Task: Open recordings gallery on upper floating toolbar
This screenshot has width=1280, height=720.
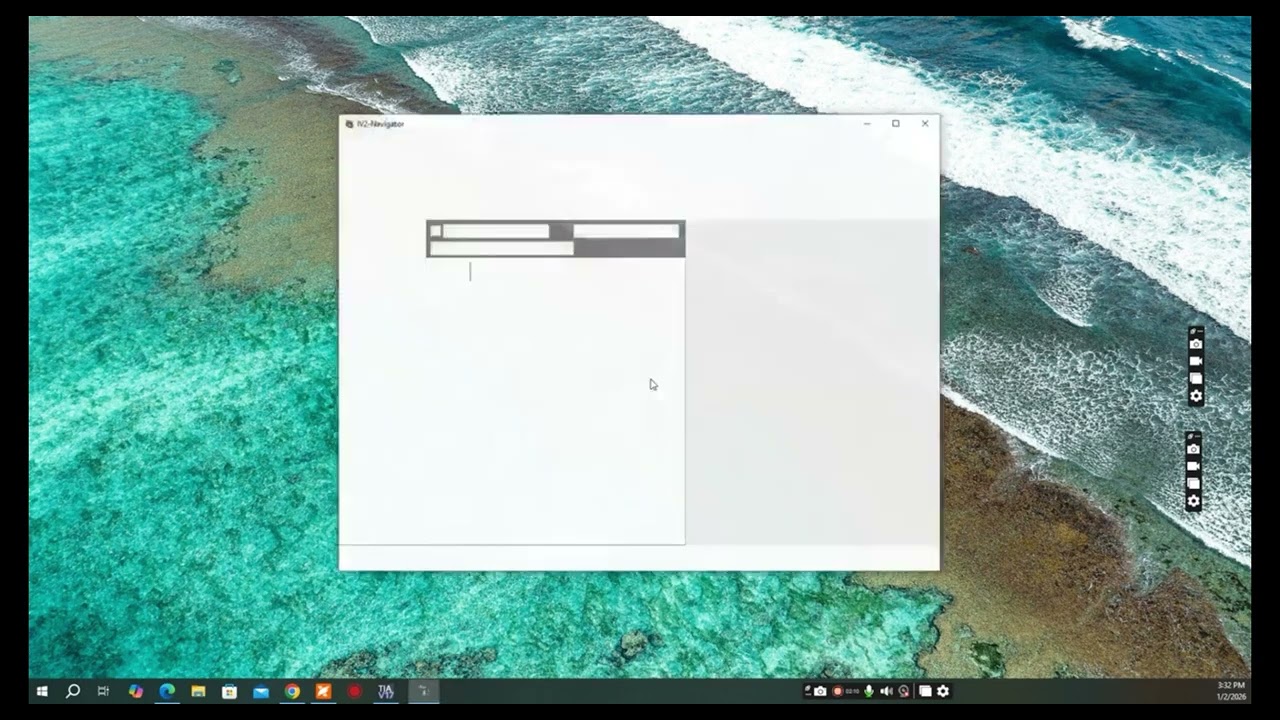Action: click(1195, 378)
